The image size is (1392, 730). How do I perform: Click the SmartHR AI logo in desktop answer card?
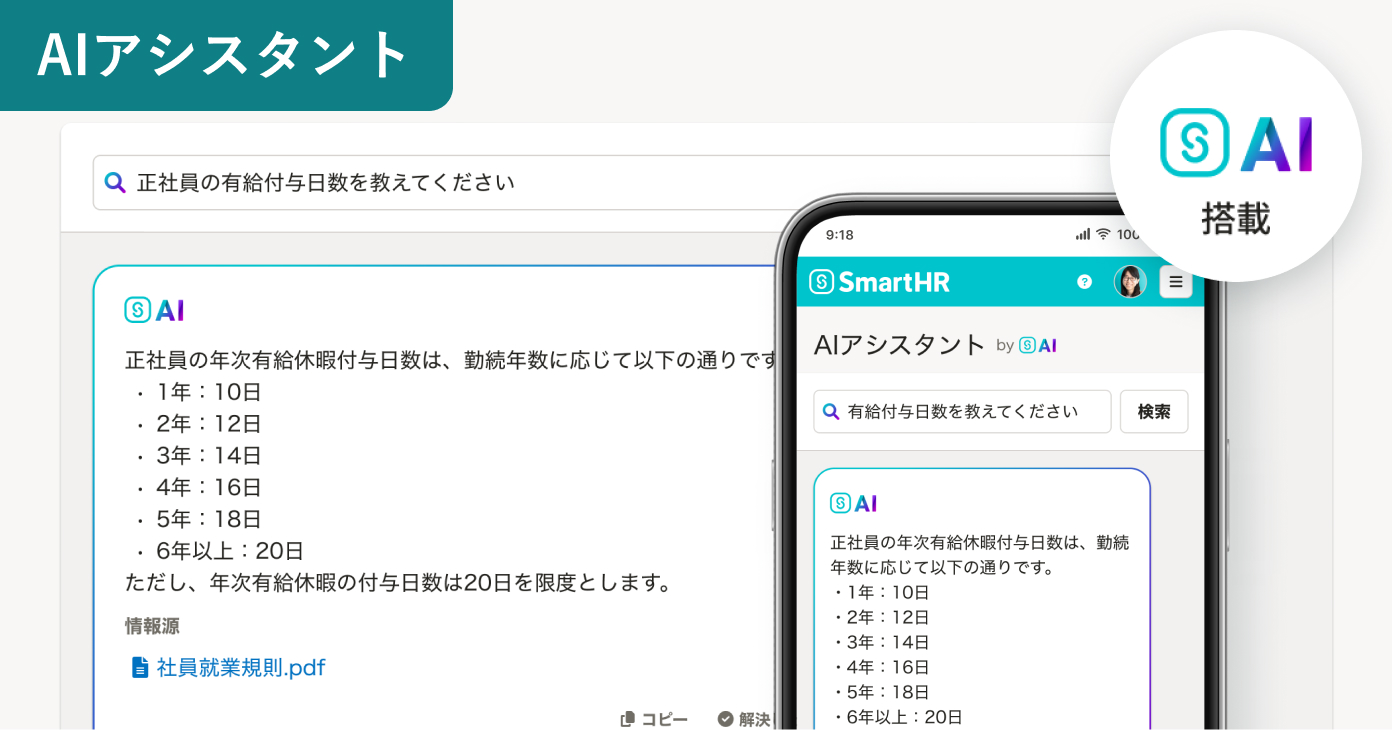pyautogui.click(x=154, y=311)
